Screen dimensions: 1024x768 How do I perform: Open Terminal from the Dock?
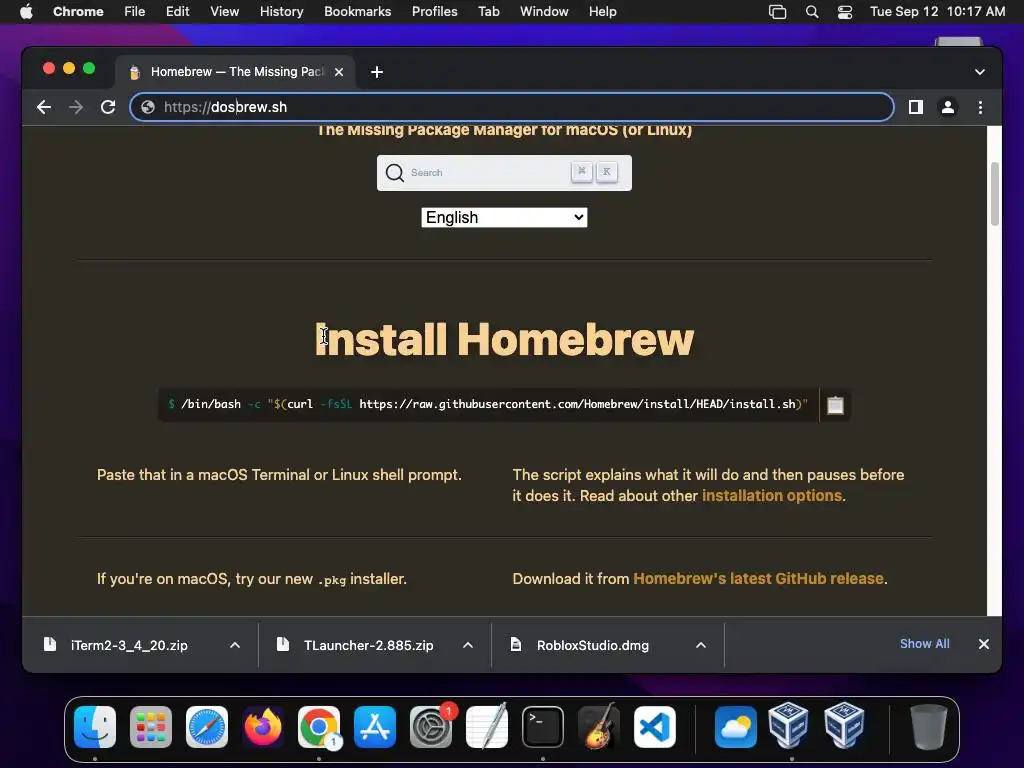pyautogui.click(x=543, y=727)
